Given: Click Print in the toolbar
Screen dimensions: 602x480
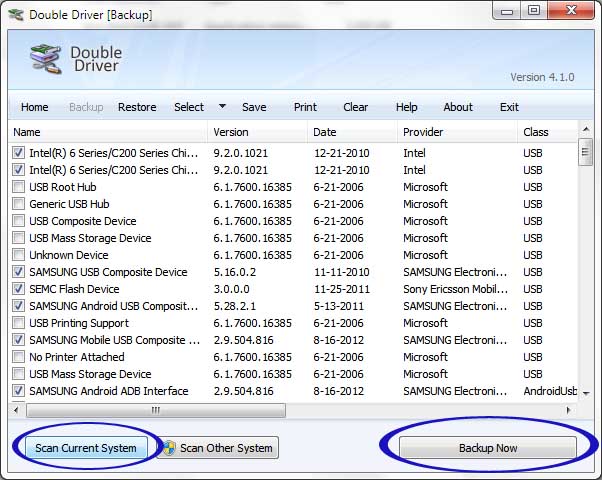Looking at the screenshot, I should 305,107.
